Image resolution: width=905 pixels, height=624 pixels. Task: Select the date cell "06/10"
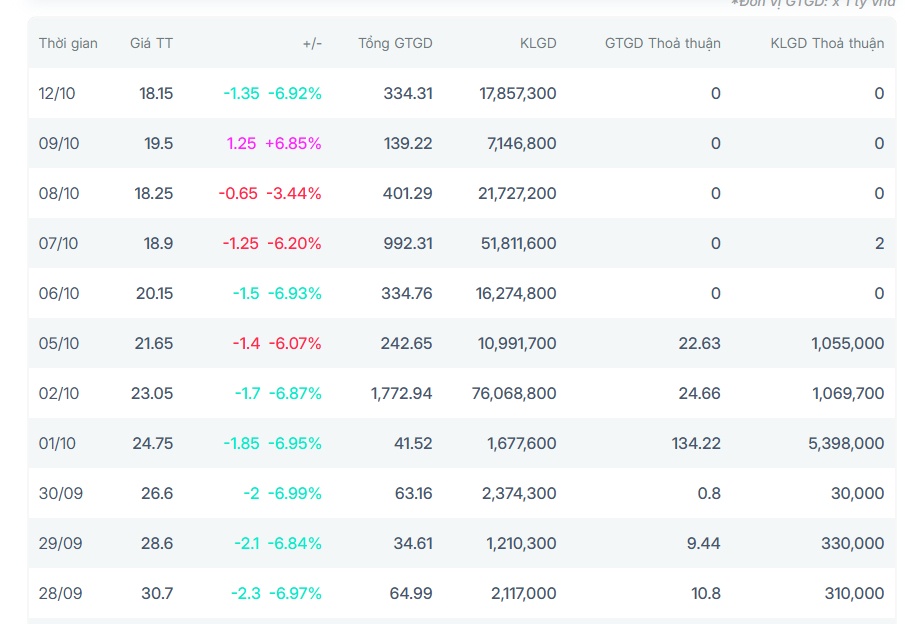(59, 293)
